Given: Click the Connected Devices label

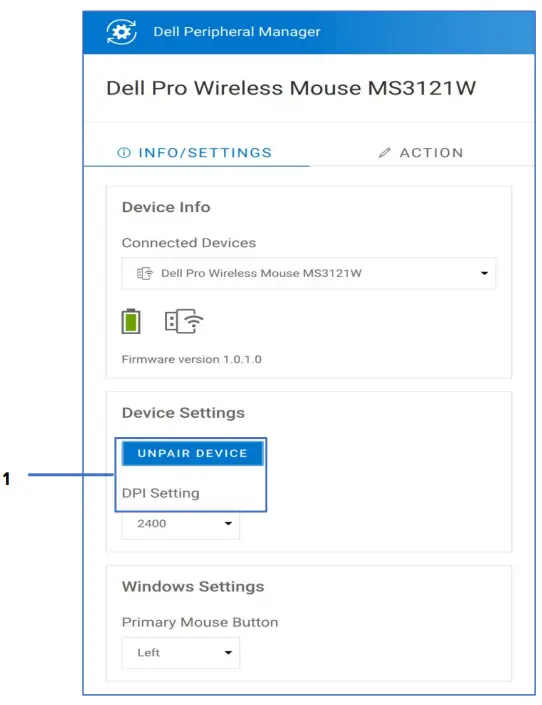Looking at the screenshot, I should [188, 243].
